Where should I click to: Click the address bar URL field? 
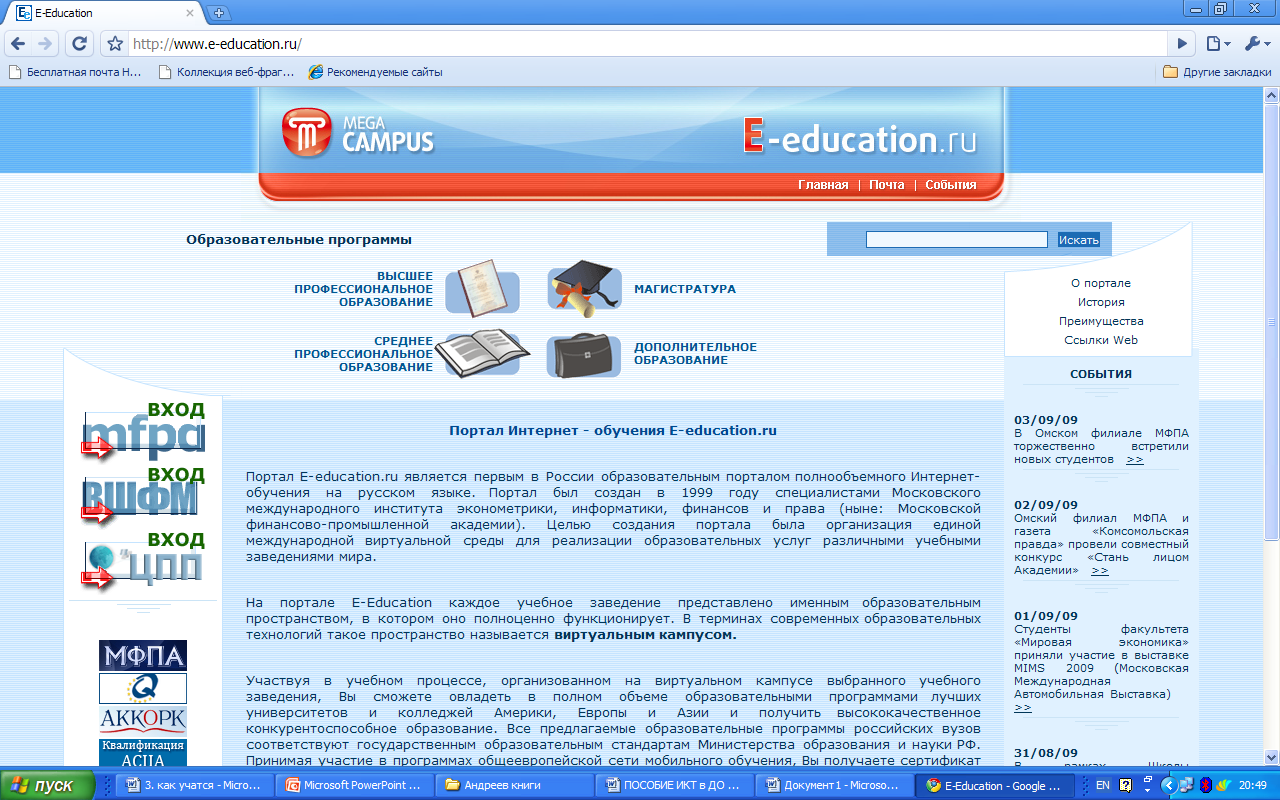tap(648, 44)
